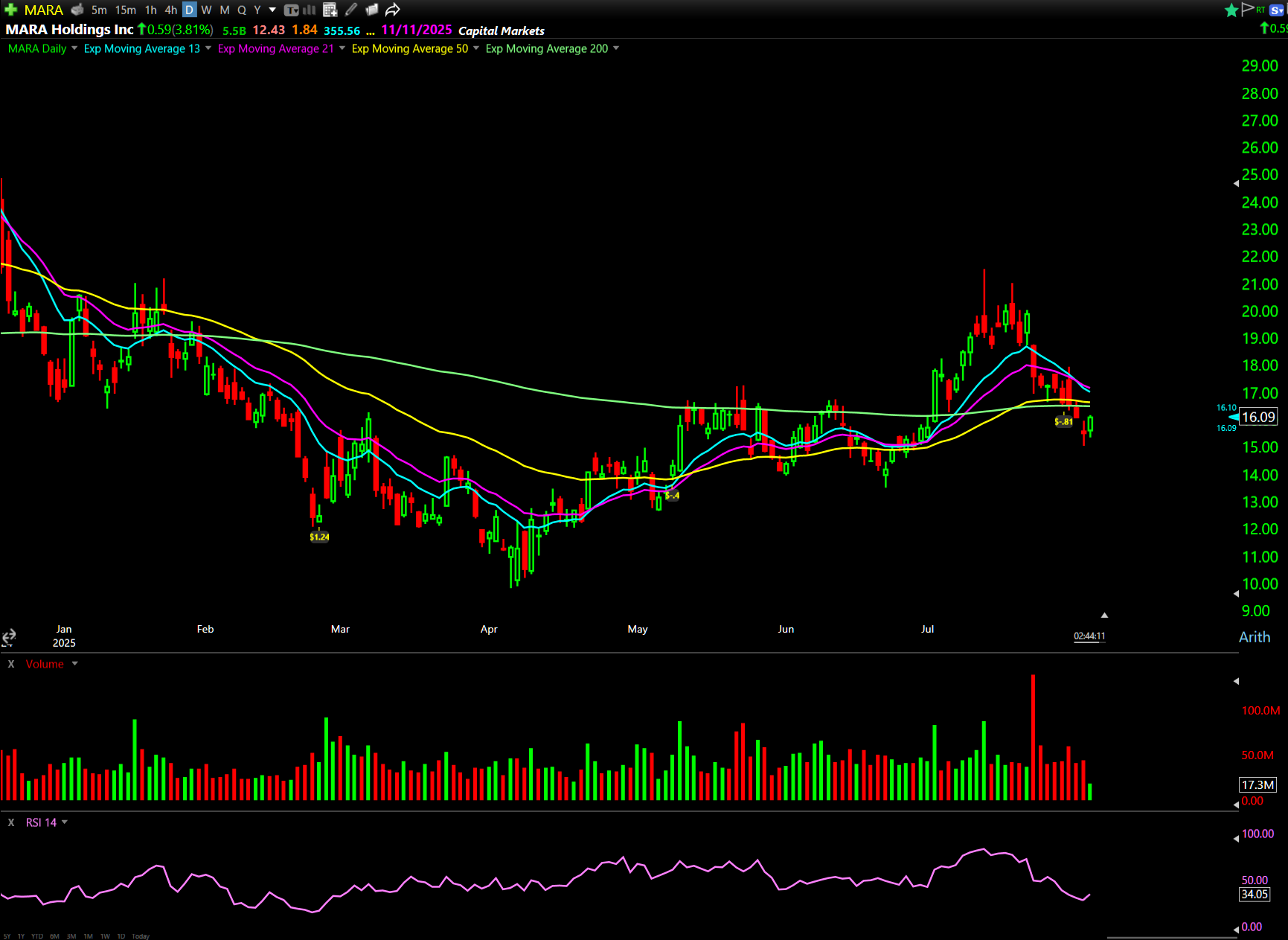Click the green plus add icon

10,10
